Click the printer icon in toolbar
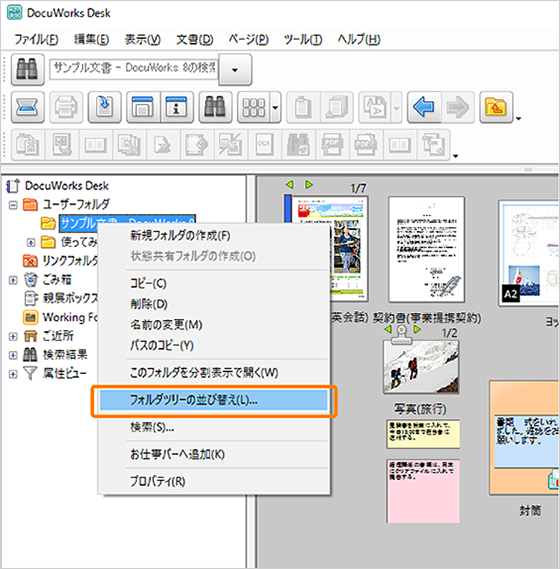The height and width of the screenshot is (569, 560). (66, 107)
